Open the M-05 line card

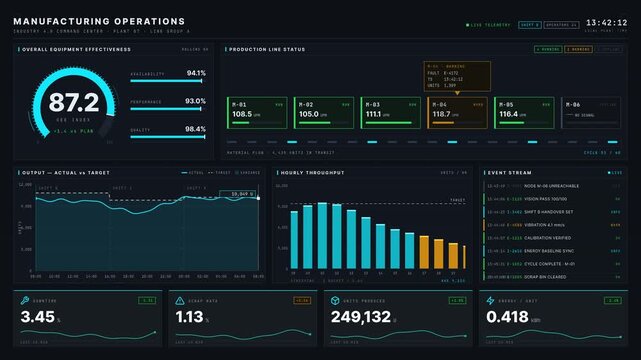524,113
